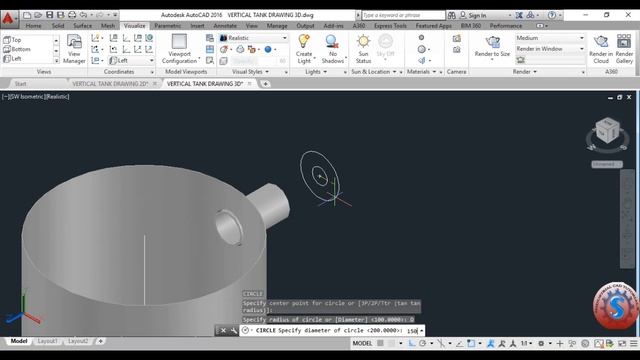Toggle grid display in status bar
The image size is (640, 360).
pos(380,343)
